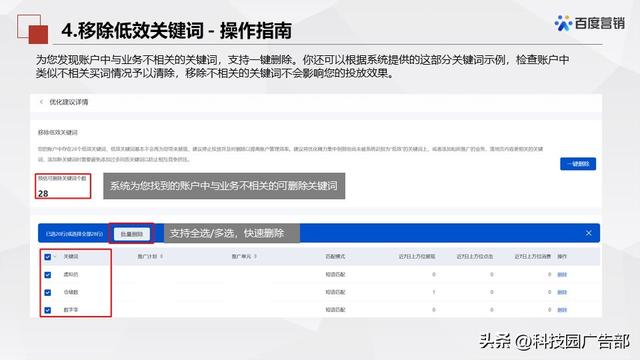Click the 优化建议详情 page title

69,102
